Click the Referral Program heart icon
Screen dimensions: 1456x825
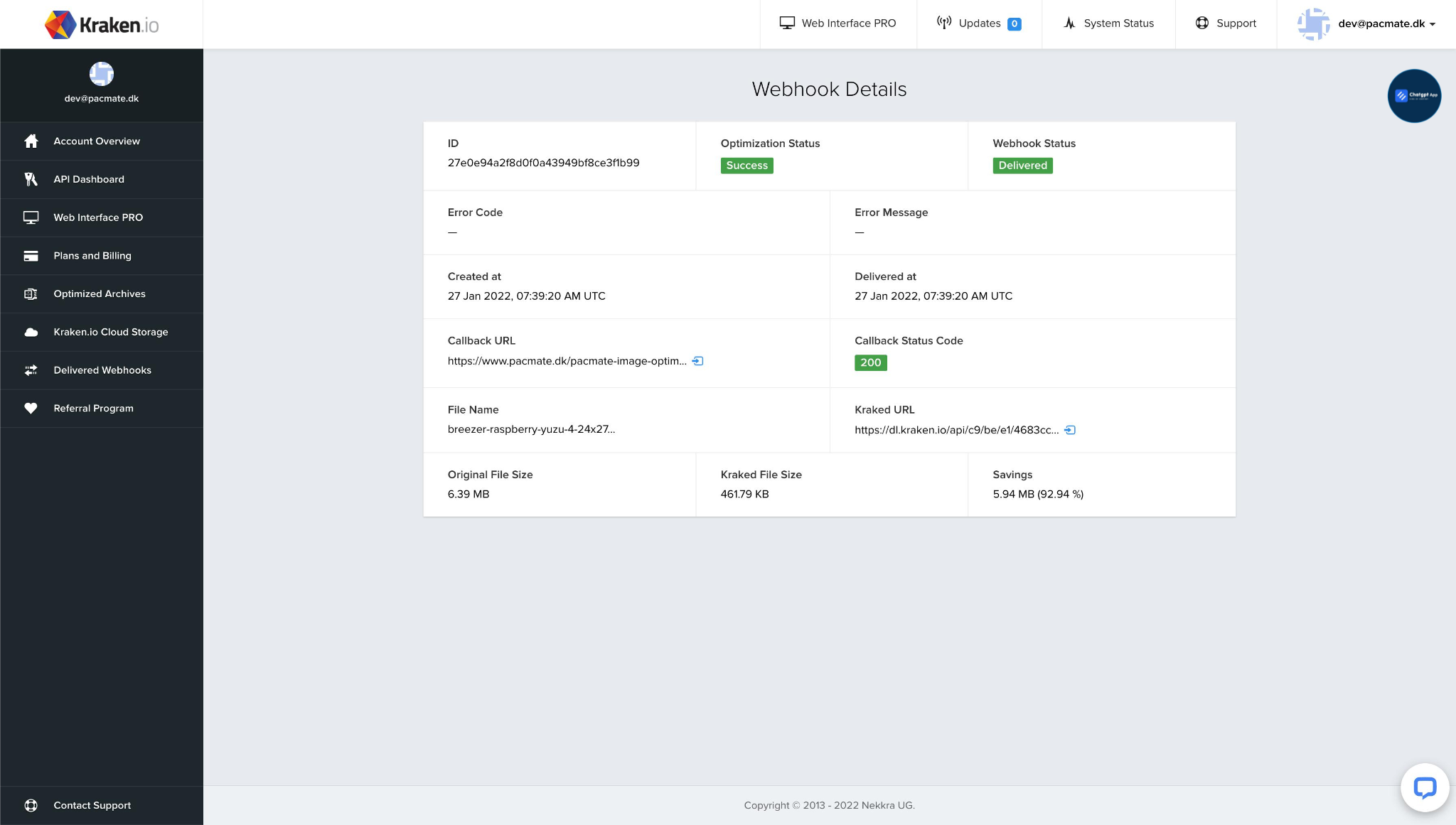coord(31,409)
